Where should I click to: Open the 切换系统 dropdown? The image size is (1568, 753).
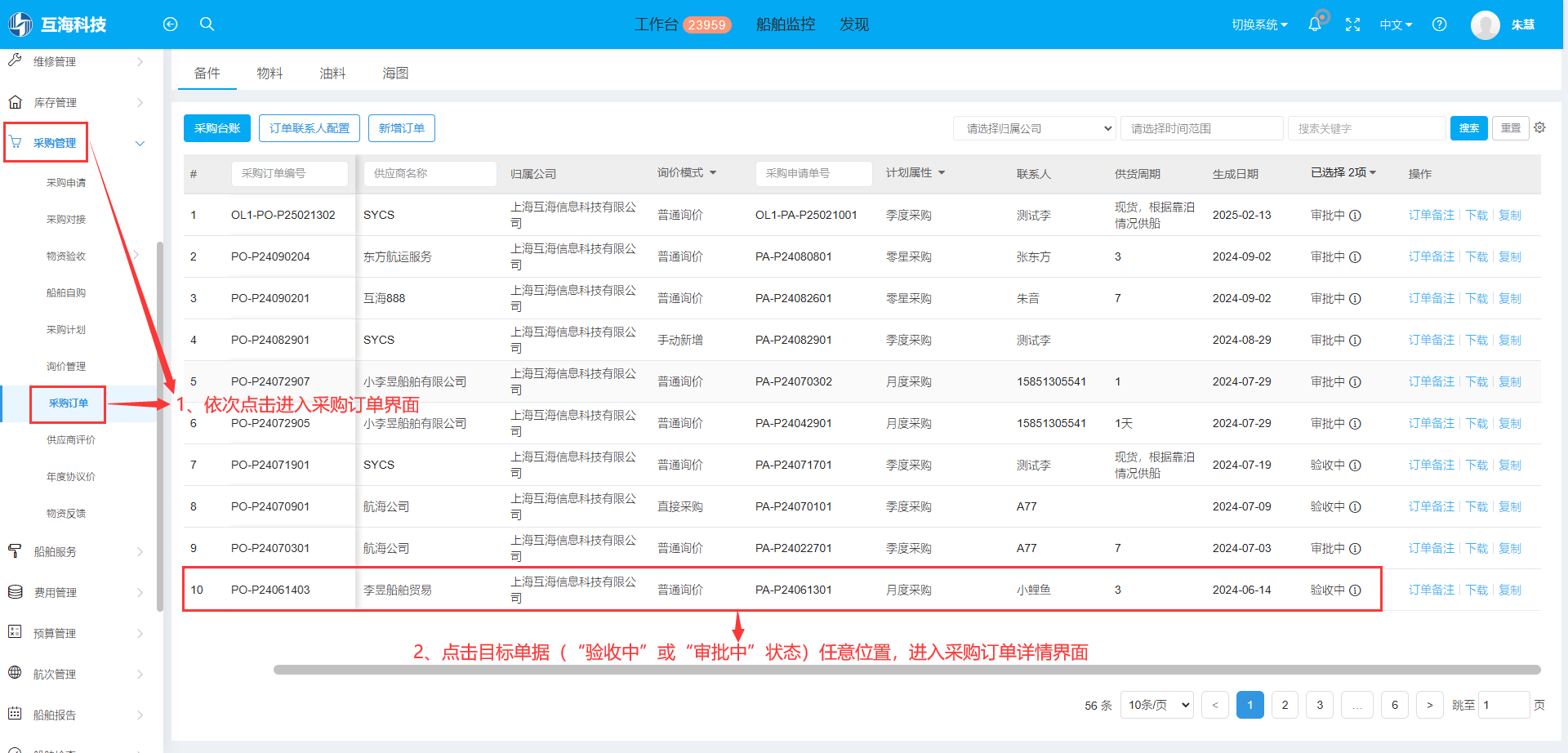coord(1259,25)
